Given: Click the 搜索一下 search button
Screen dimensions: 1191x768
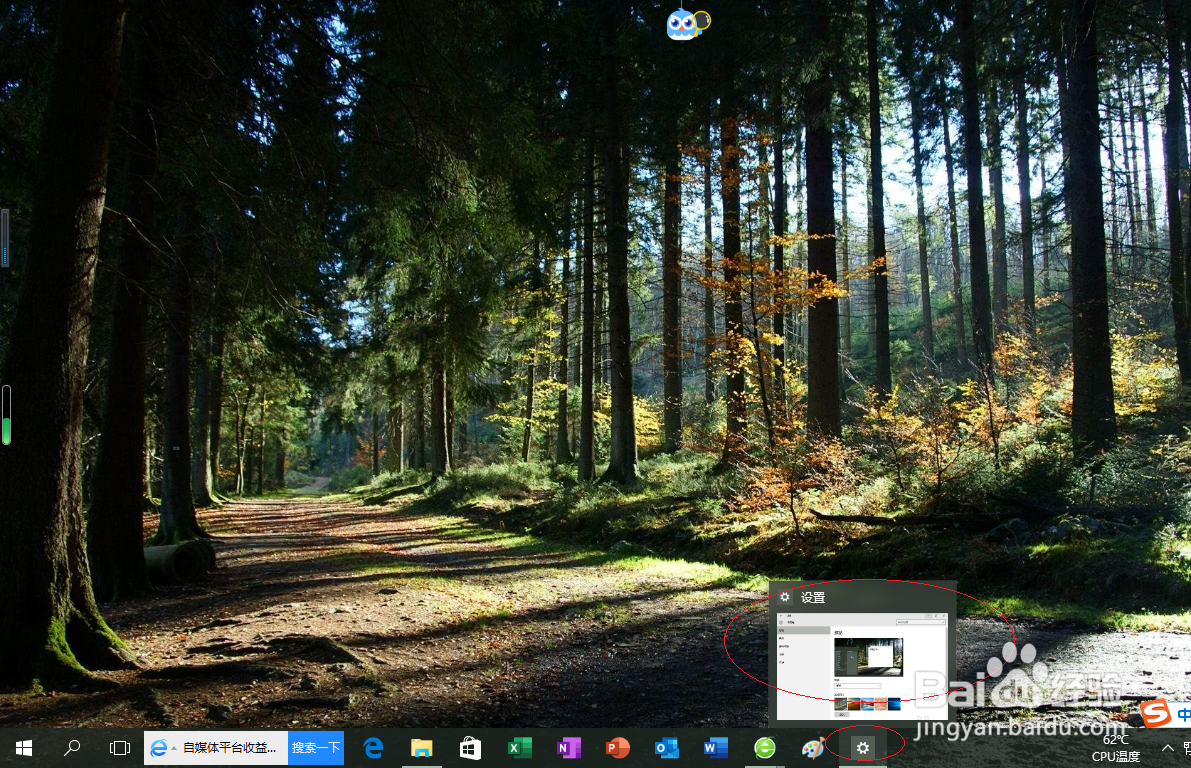Looking at the screenshot, I should coord(315,747).
